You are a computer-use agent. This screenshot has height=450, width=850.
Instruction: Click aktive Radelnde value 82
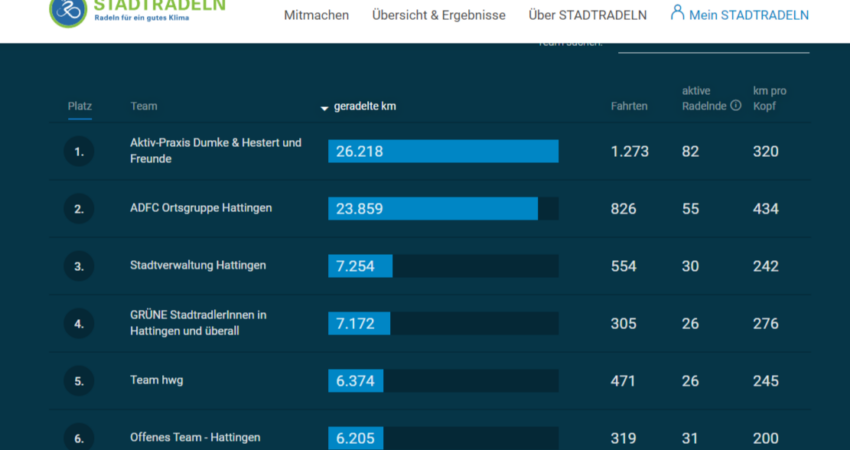coord(690,151)
